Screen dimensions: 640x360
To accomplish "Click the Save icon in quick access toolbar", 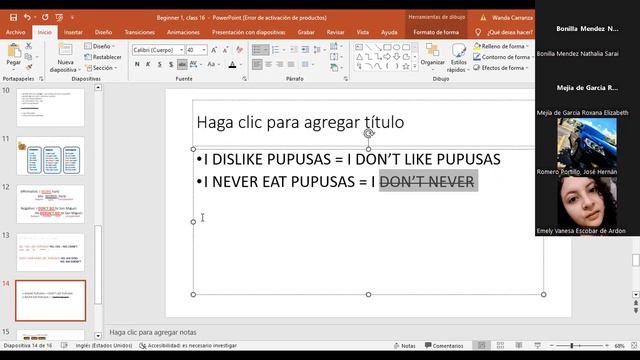I will point(13,17).
